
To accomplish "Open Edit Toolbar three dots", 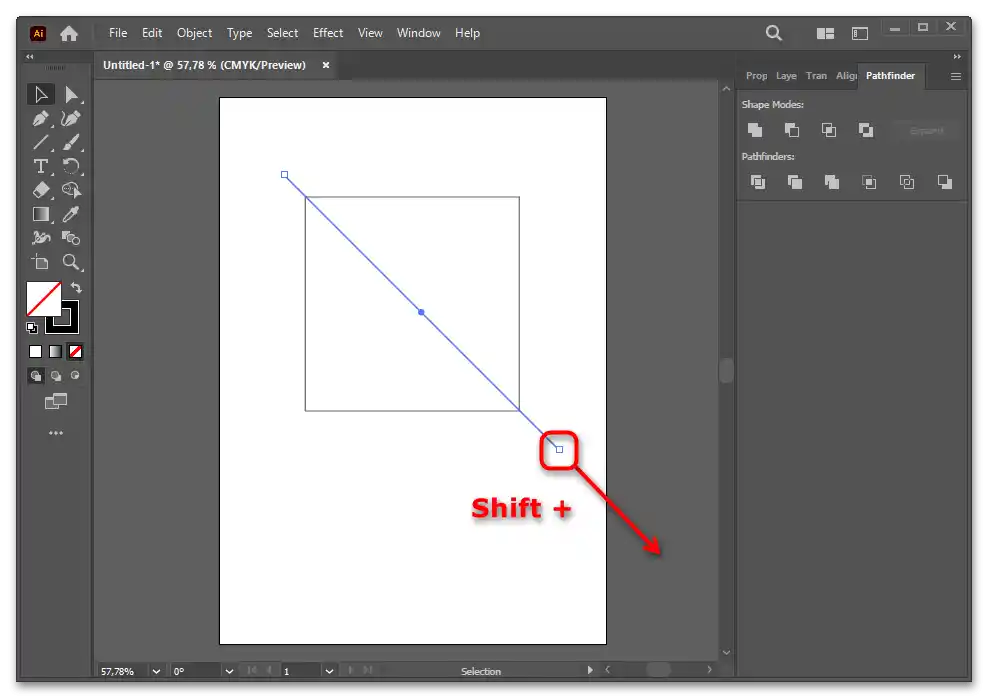I will tap(56, 433).
